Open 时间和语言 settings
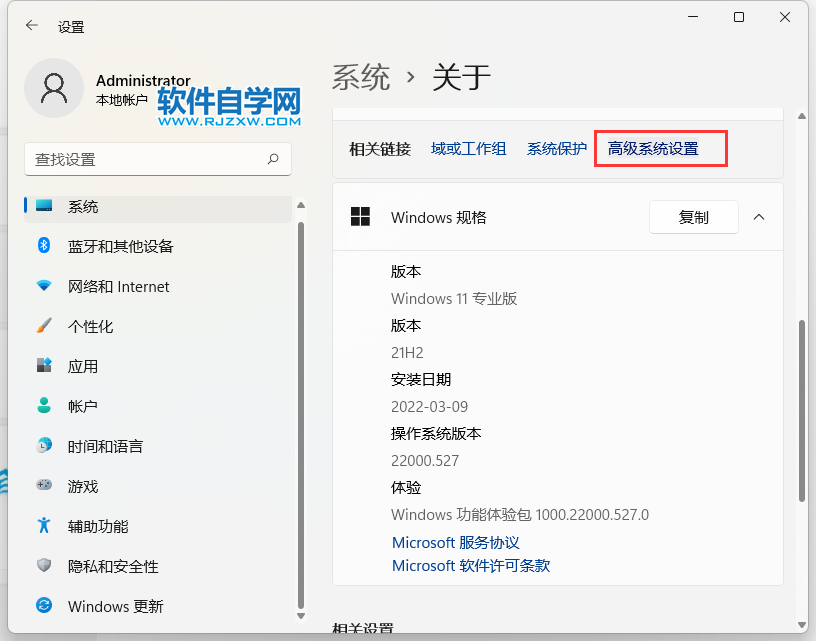This screenshot has height=641, width=816. 158,446
